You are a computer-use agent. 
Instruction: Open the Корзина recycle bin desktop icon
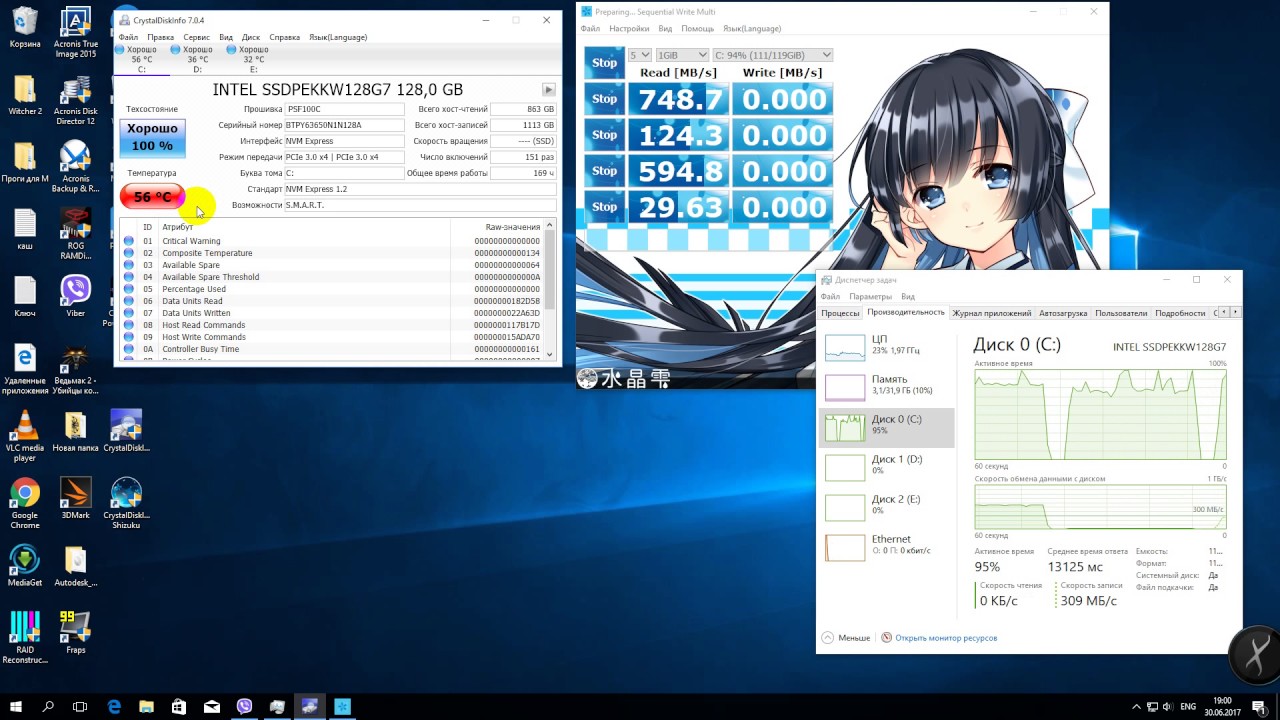click(25, 27)
